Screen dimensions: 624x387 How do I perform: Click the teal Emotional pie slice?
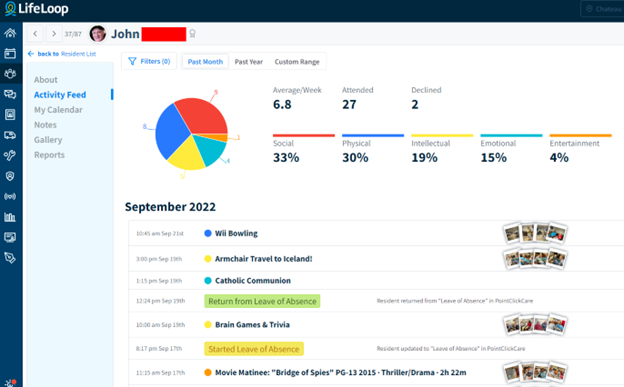point(210,149)
